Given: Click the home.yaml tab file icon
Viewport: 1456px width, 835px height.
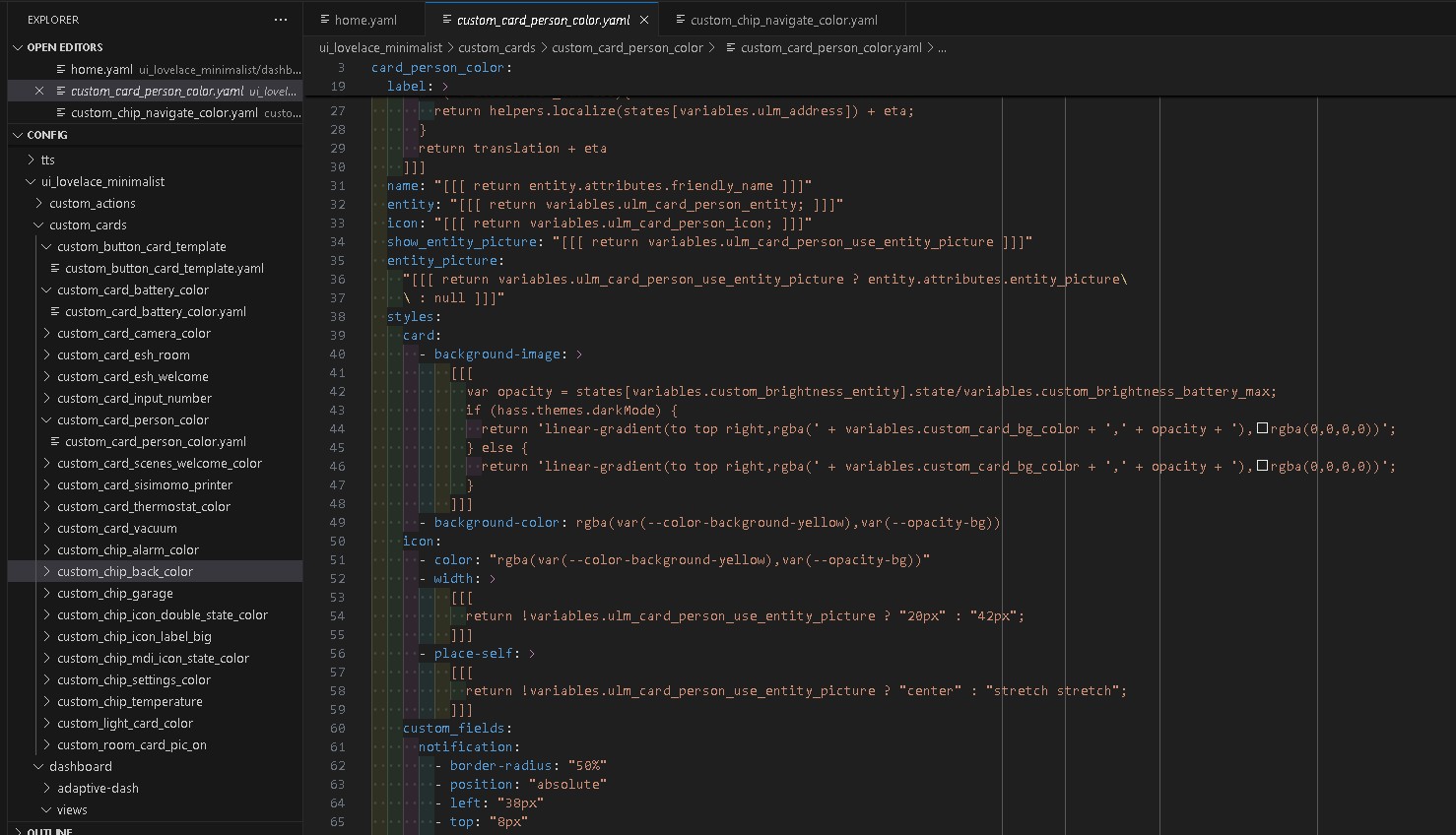Looking at the screenshot, I should point(324,20).
